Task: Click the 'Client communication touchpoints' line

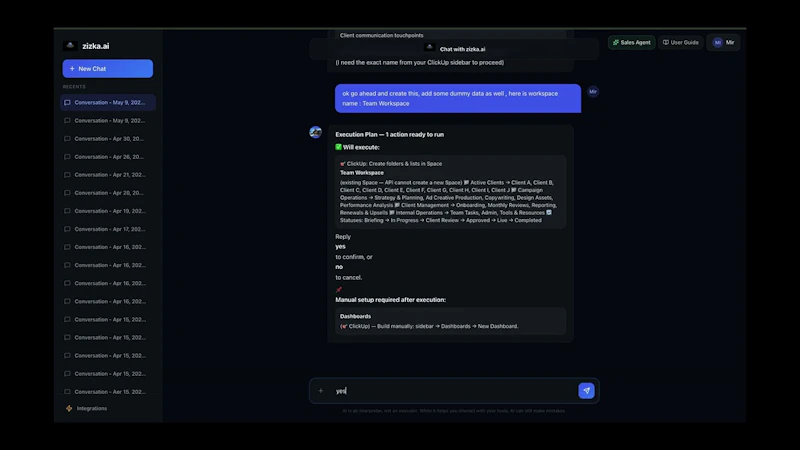Action: pyautogui.click(x=382, y=35)
